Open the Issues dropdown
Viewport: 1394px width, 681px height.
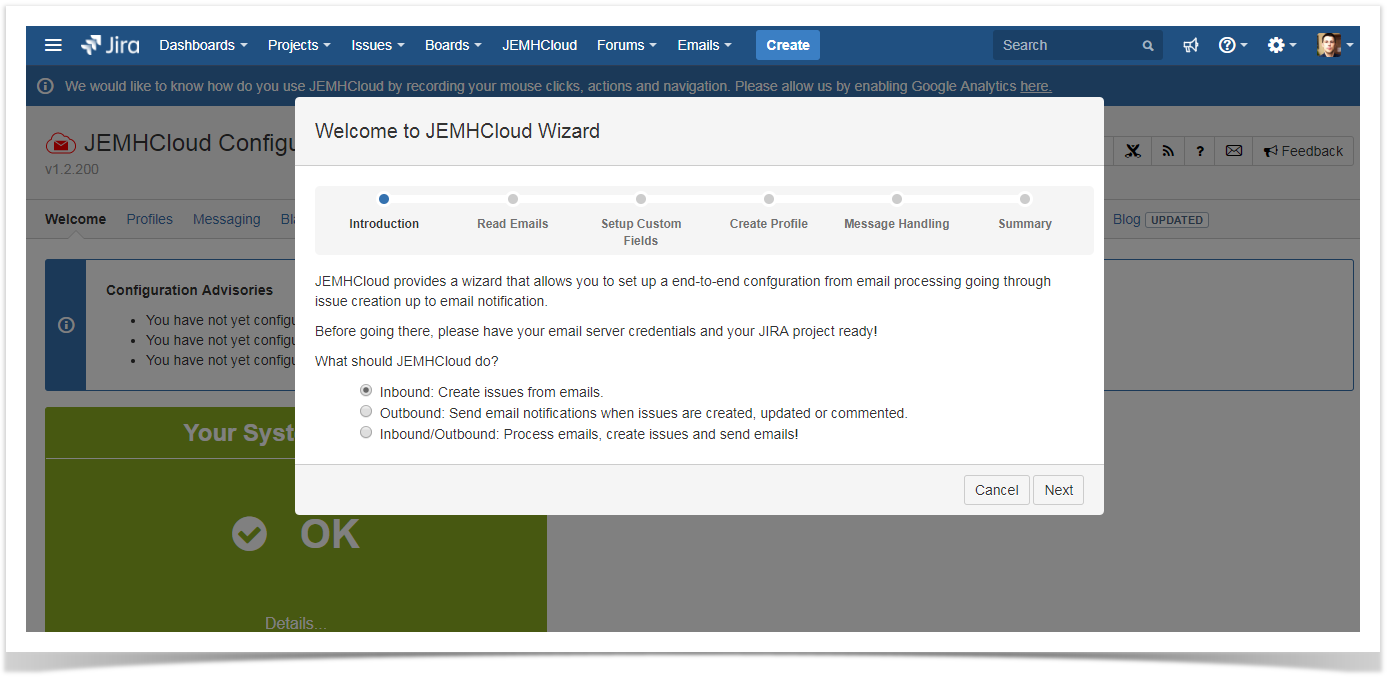377,45
